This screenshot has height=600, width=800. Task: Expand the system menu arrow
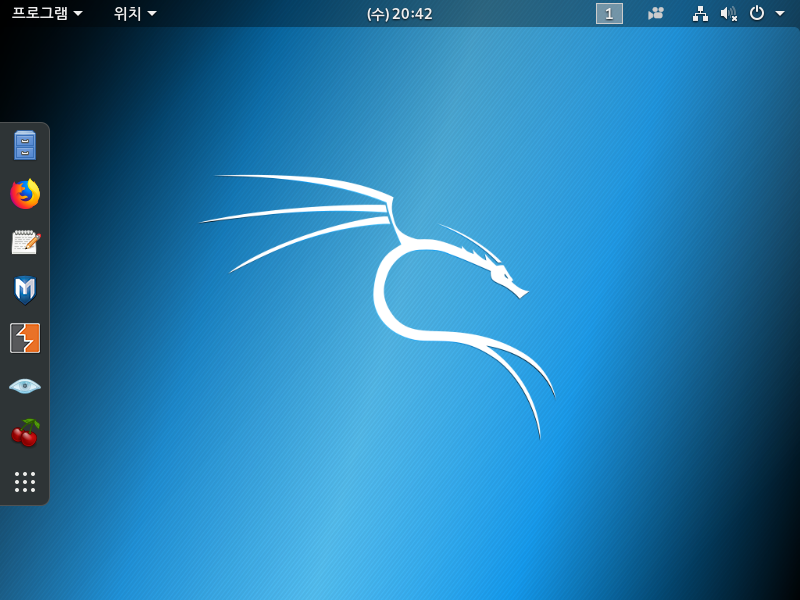click(780, 14)
